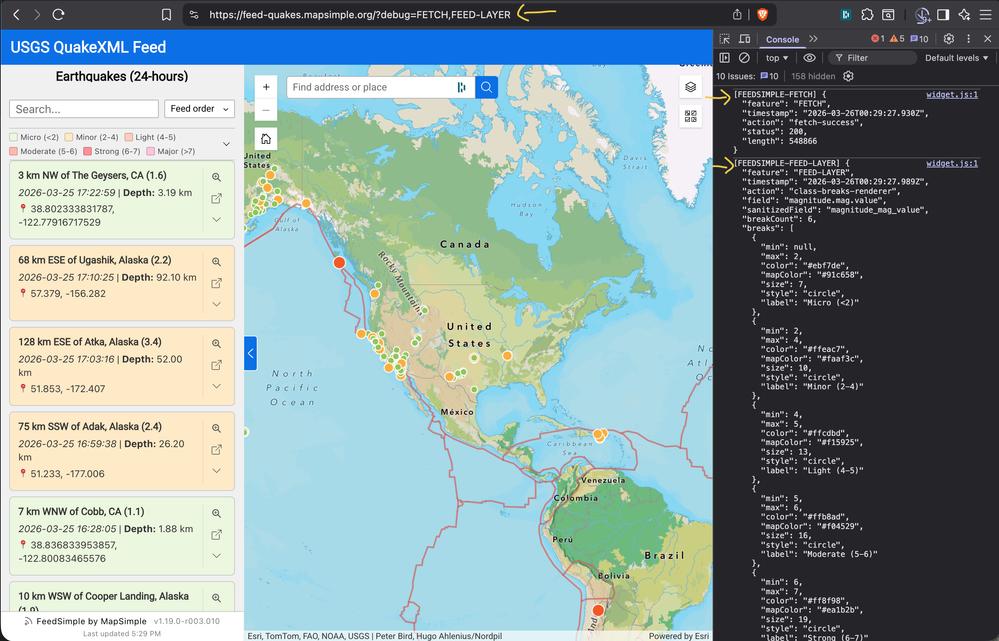Open widget.js:1 link for FEED-LAYER log
This screenshot has height=641, width=999.
pyautogui.click(x=952, y=163)
